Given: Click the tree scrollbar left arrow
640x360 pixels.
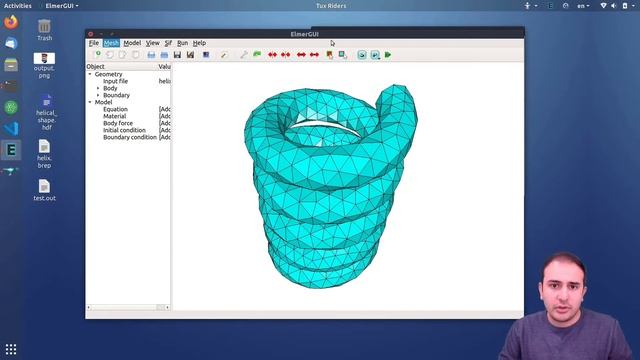Looking at the screenshot, I should point(89,307).
